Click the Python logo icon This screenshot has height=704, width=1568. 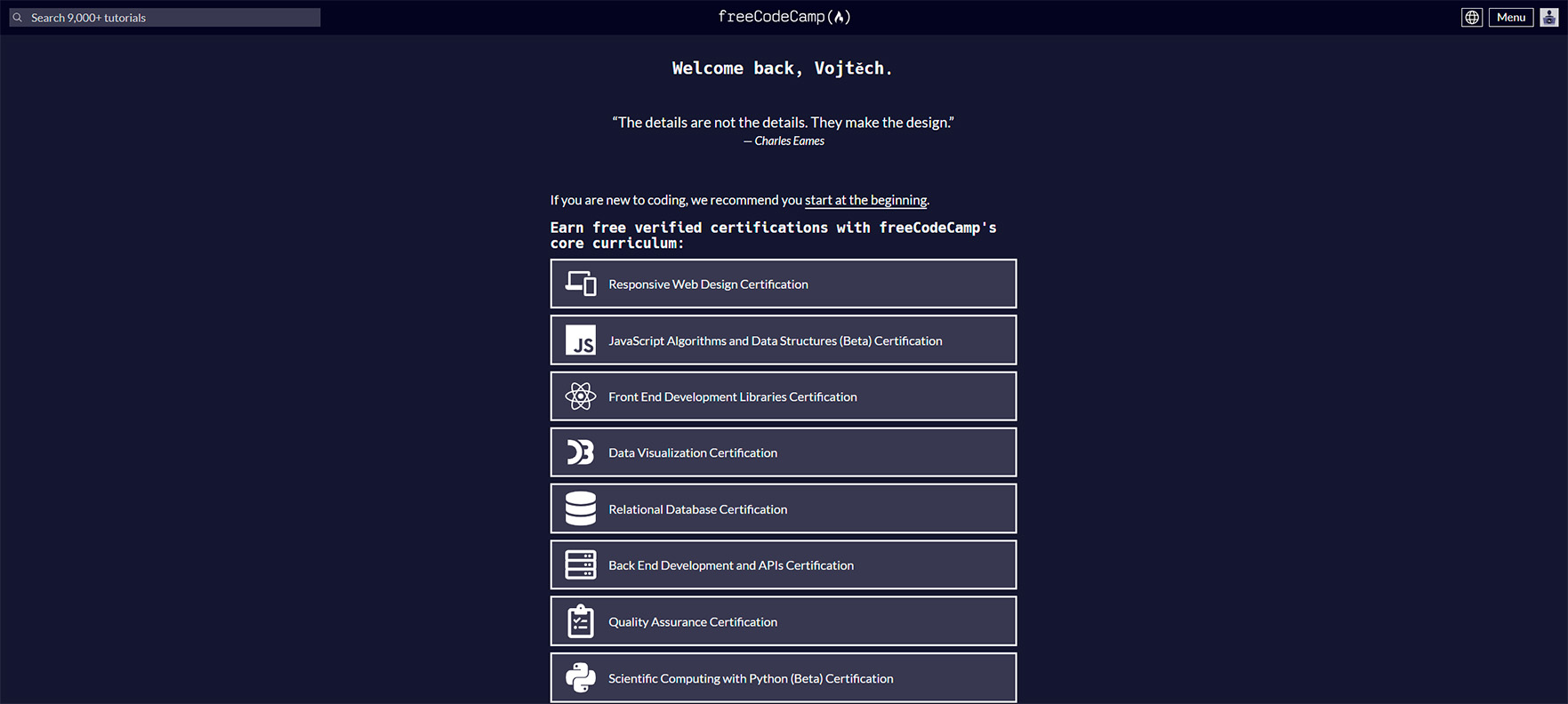581,677
